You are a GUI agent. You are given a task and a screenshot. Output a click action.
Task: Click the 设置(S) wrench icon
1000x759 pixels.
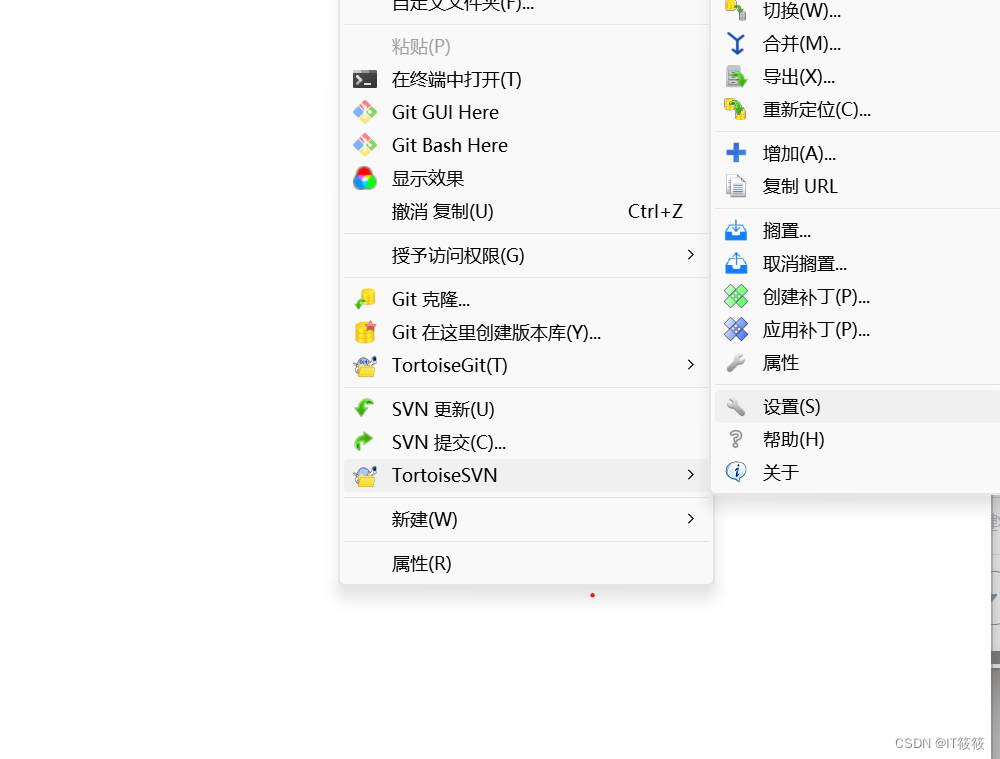pyautogui.click(x=736, y=407)
